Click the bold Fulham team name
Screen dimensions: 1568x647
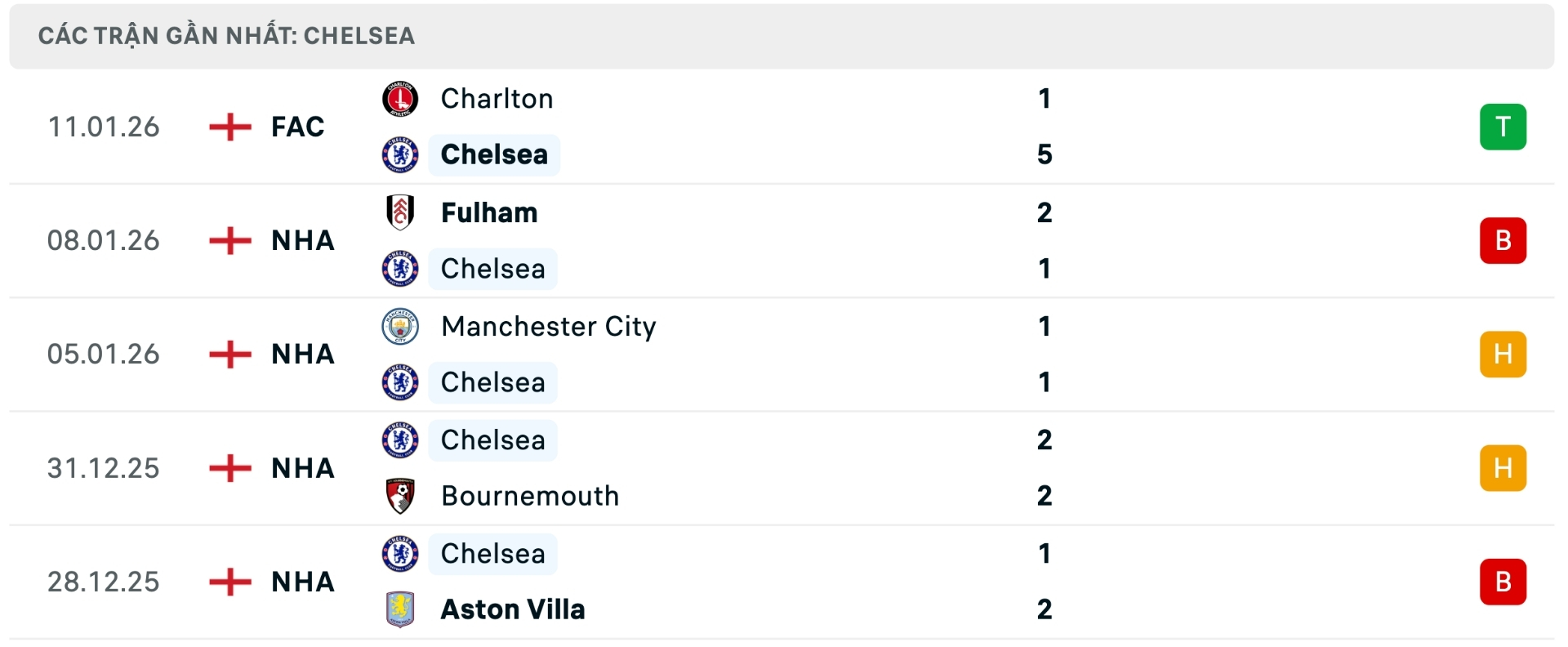[488, 212]
